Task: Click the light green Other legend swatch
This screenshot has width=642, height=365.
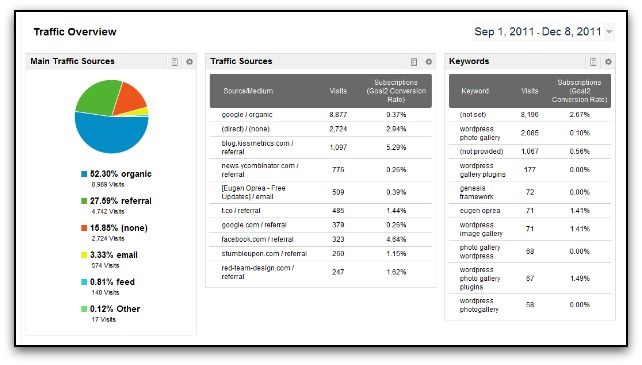Action: [x=84, y=309]
